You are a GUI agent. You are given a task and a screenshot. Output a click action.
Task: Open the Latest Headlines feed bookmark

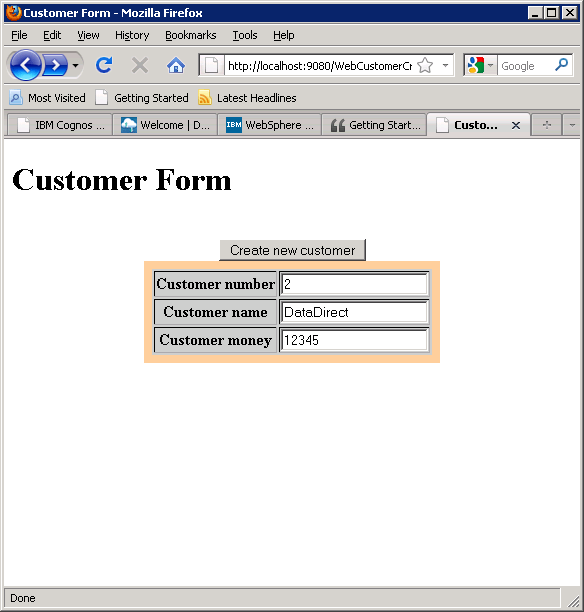tap(247, 98)
